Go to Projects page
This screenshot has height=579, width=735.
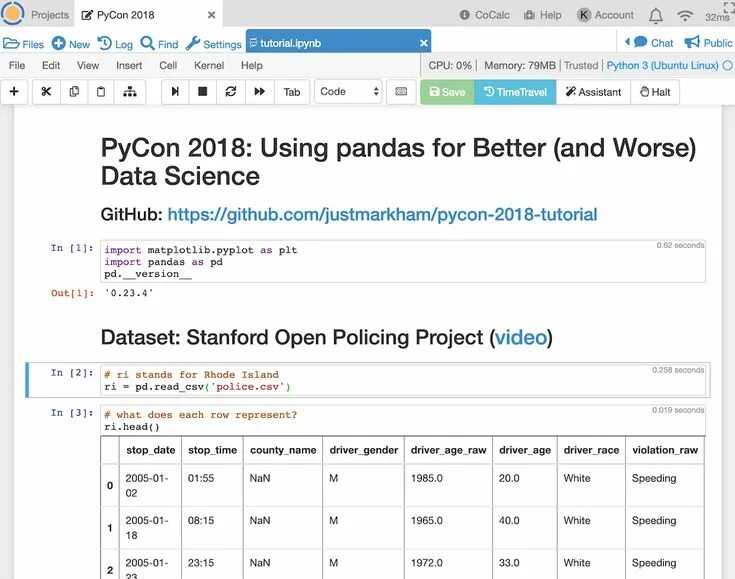(x=50, y=15)
